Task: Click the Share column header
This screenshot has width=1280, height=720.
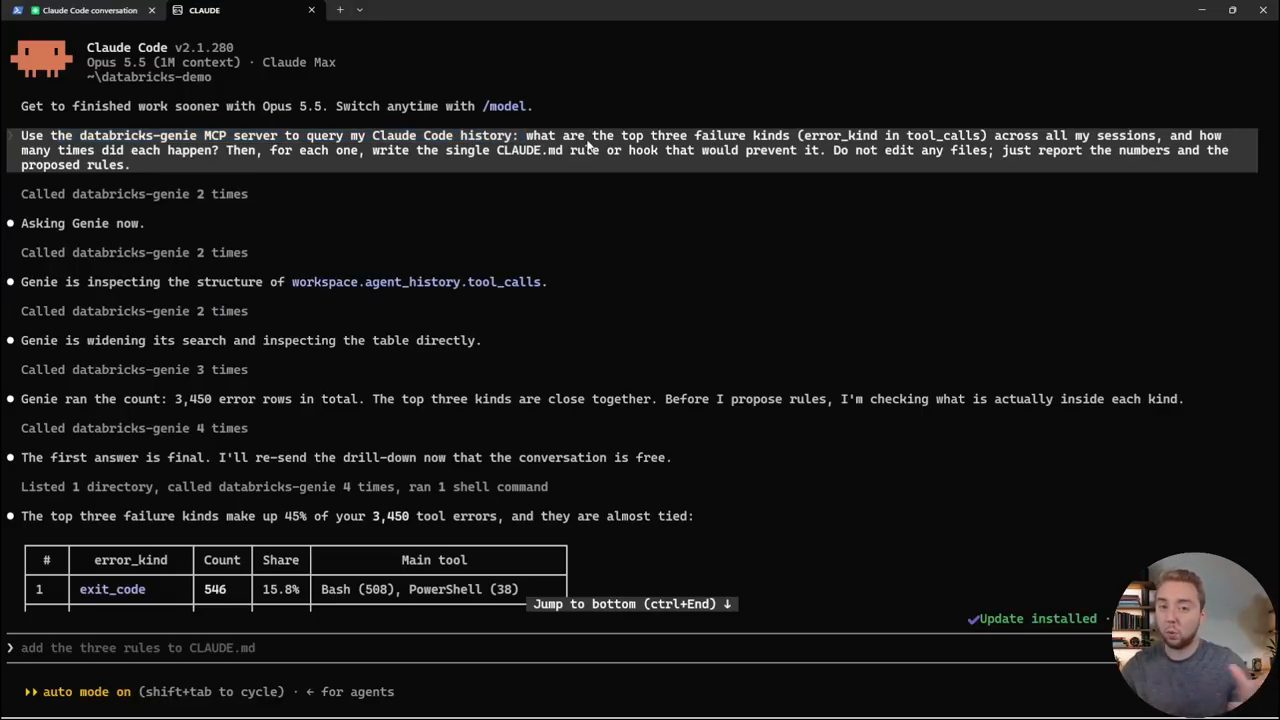Action: [x=281, y=560]
